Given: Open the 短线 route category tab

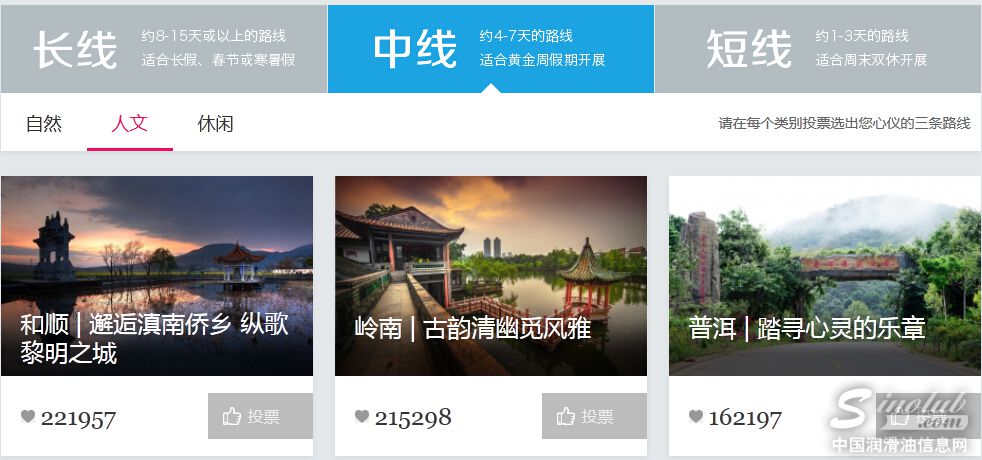Looking at the screenshot, I should (x=818, y=49).
